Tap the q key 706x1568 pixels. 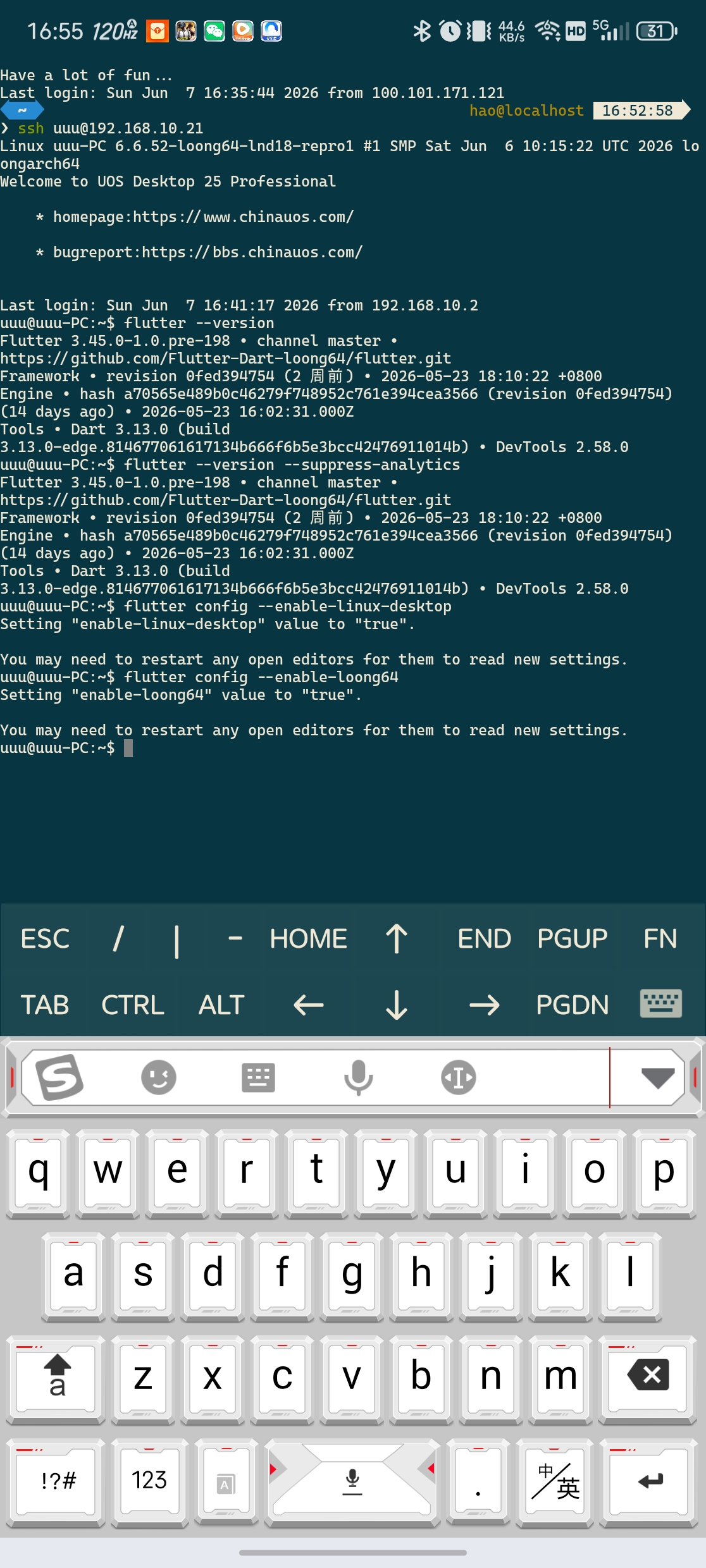pos(39,1173)
